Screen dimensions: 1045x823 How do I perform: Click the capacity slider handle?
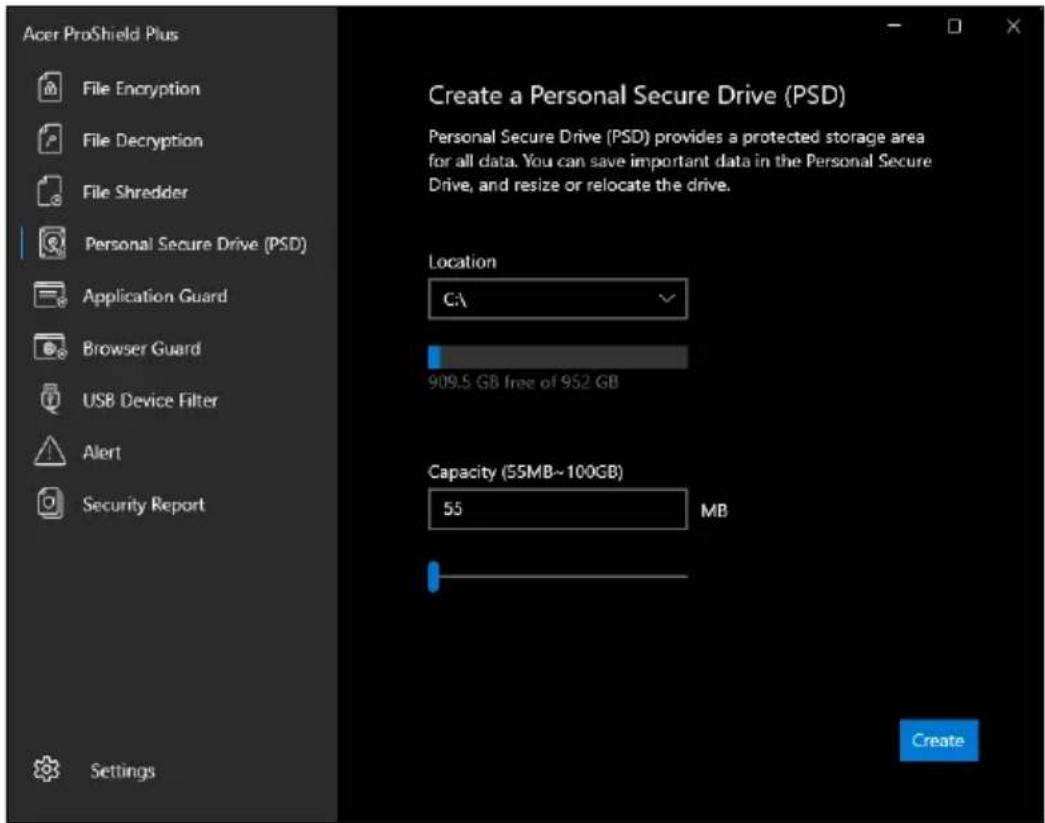(434, 576)
